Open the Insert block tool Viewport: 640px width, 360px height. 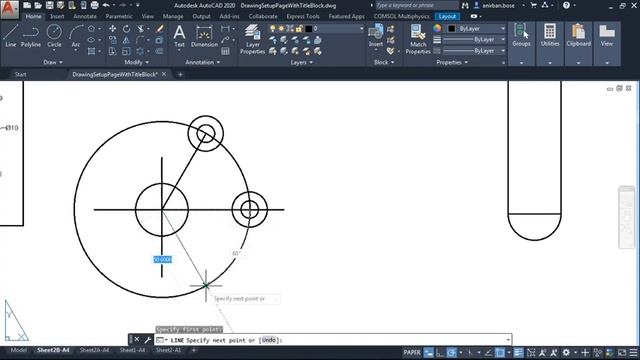(x=376, y=36)
